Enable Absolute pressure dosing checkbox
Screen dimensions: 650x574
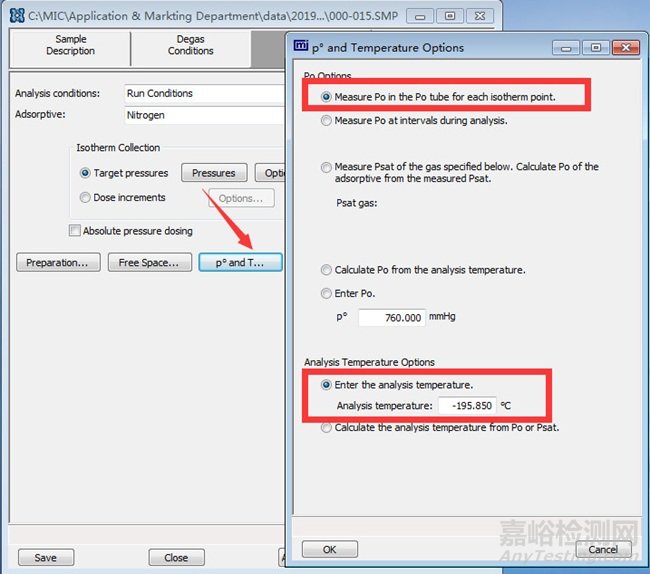click(75, 231)
